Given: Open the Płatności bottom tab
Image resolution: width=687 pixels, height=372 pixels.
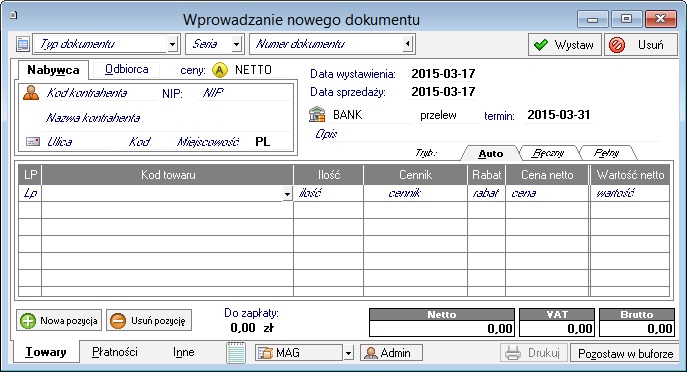Looking at the screenshot, I should (x=115, y=352).
